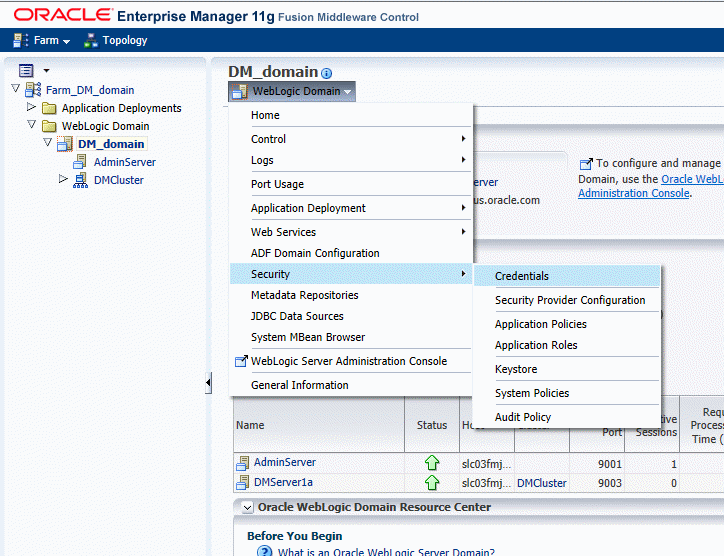Viewport: 724px width, 556px height.
Task: Click AdminServer row server icon in table
Action: 243,463
